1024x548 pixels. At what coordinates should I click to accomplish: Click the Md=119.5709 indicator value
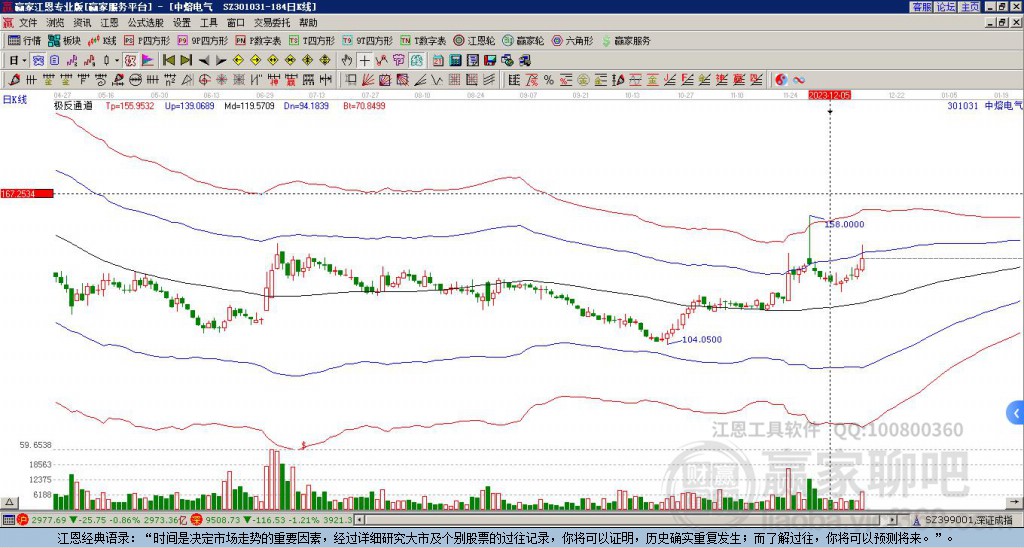tap(249, 106)
